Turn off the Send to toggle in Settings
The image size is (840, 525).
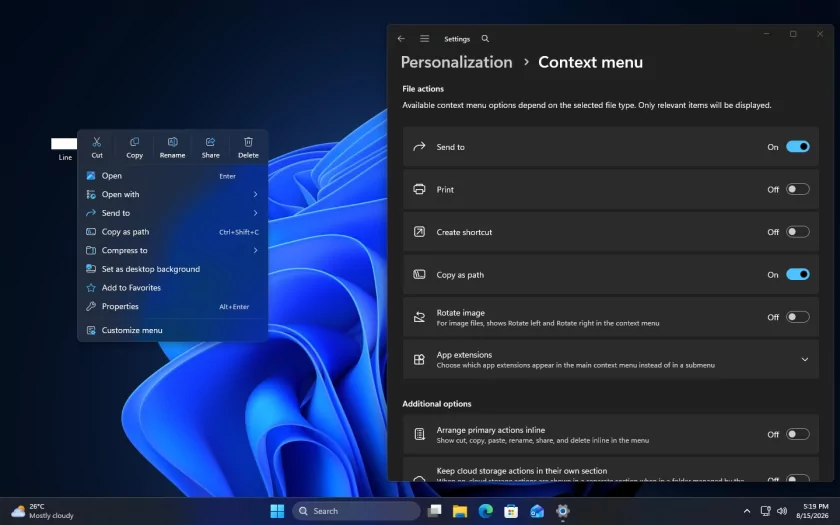pos(798,147)
